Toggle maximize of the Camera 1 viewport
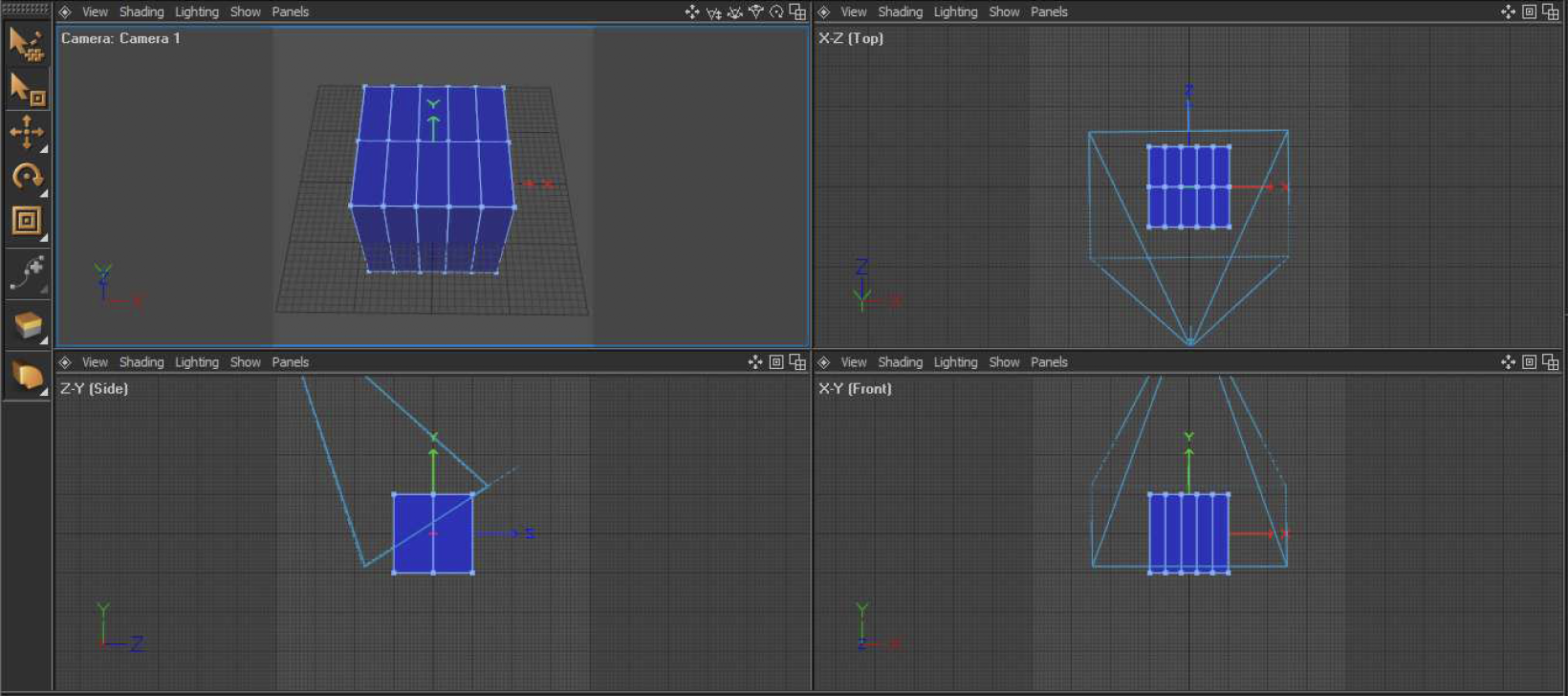Image resolution: width=1568 pixels, height=696 pixels. [797, 12]
